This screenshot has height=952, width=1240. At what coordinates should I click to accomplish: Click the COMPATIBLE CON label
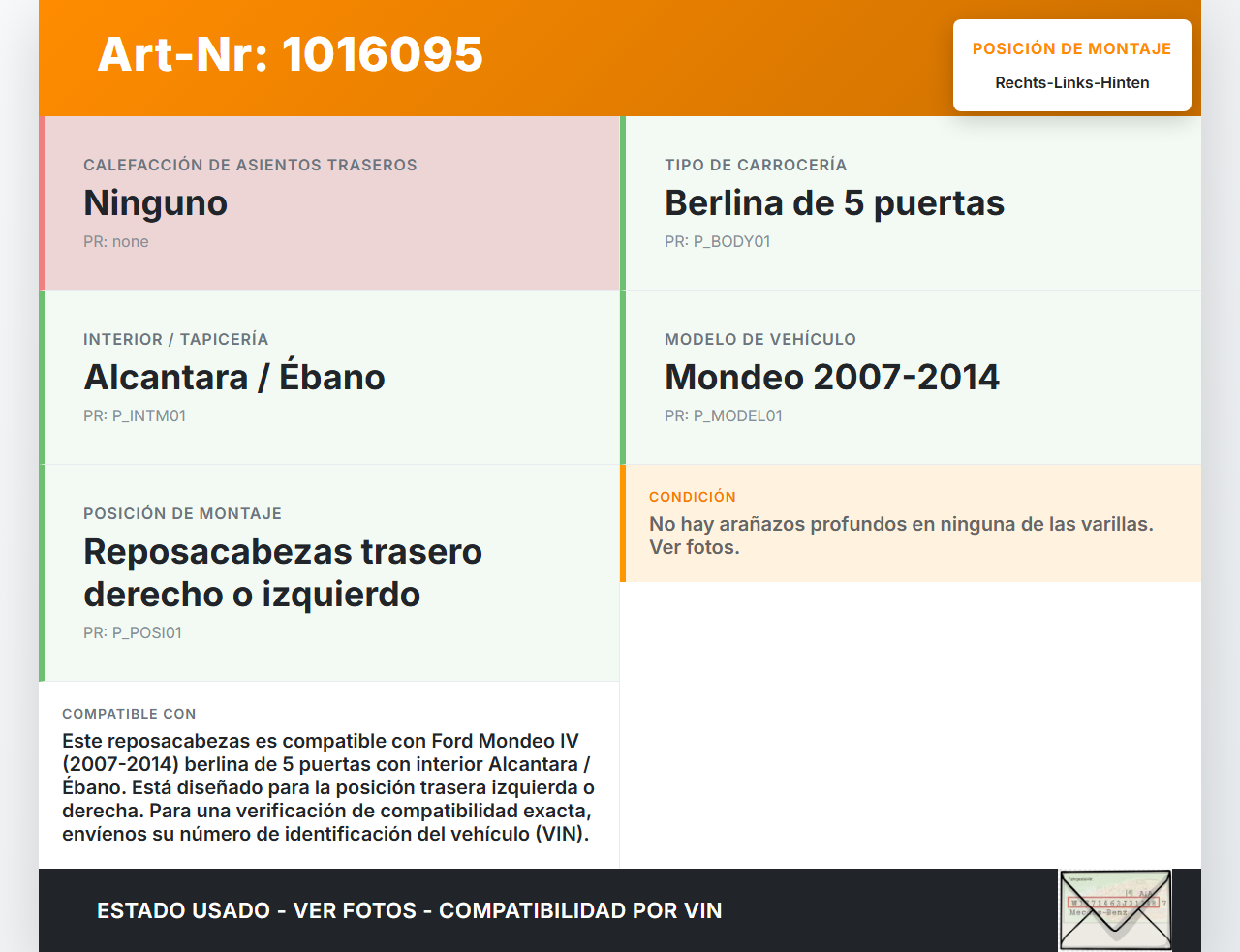[x=129, y=714]
